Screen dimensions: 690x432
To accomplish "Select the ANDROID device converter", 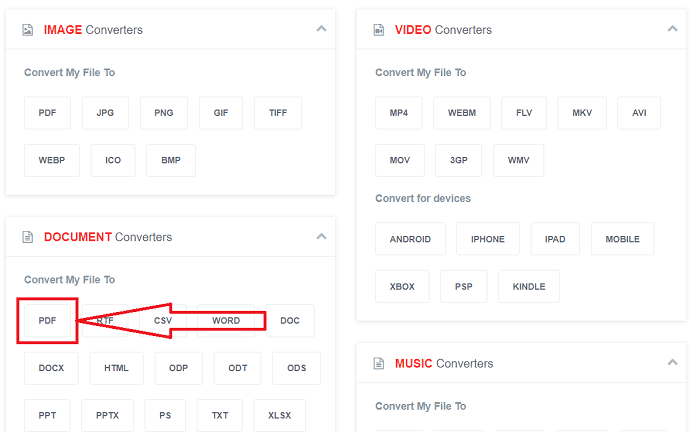I will (x=410, y=239).
